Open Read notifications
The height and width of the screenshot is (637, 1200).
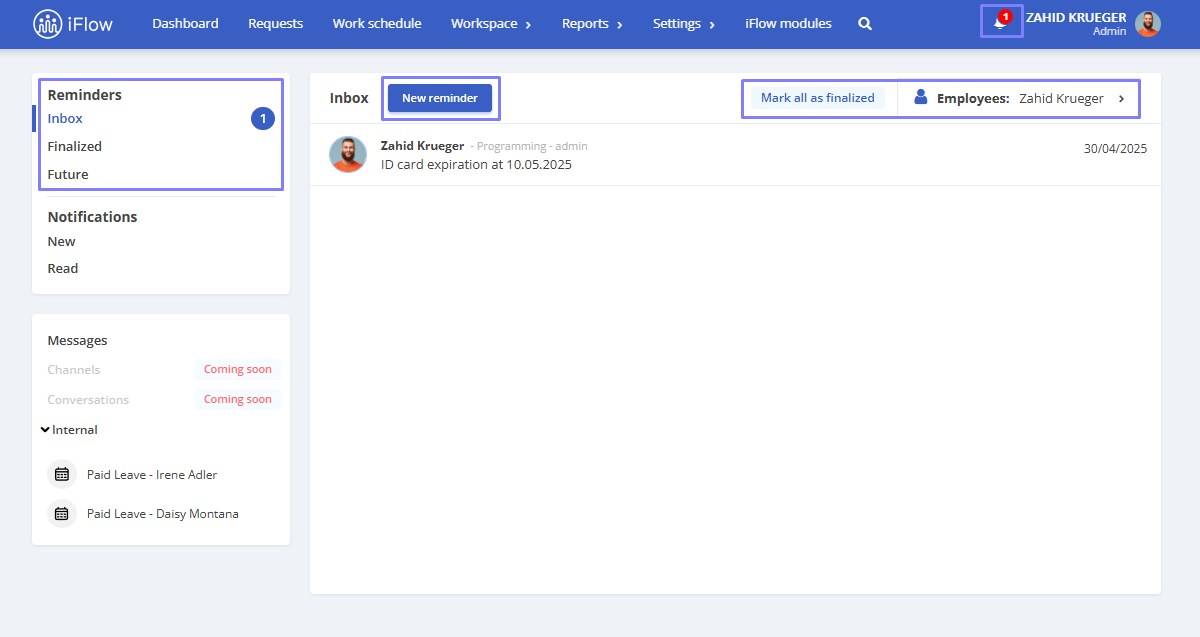(x=63, y=268)
